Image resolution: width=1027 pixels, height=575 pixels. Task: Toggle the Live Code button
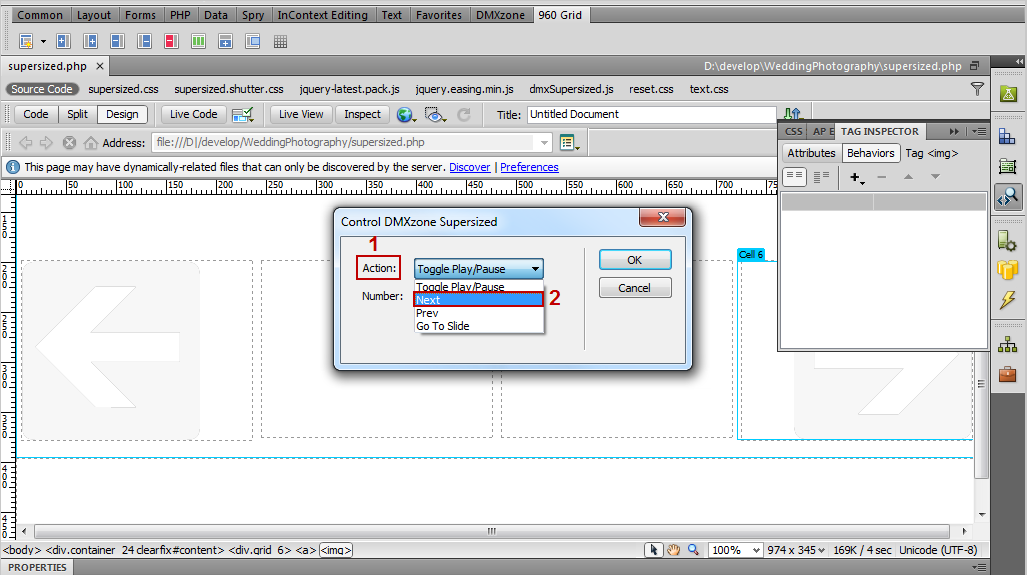click(193, 114)
